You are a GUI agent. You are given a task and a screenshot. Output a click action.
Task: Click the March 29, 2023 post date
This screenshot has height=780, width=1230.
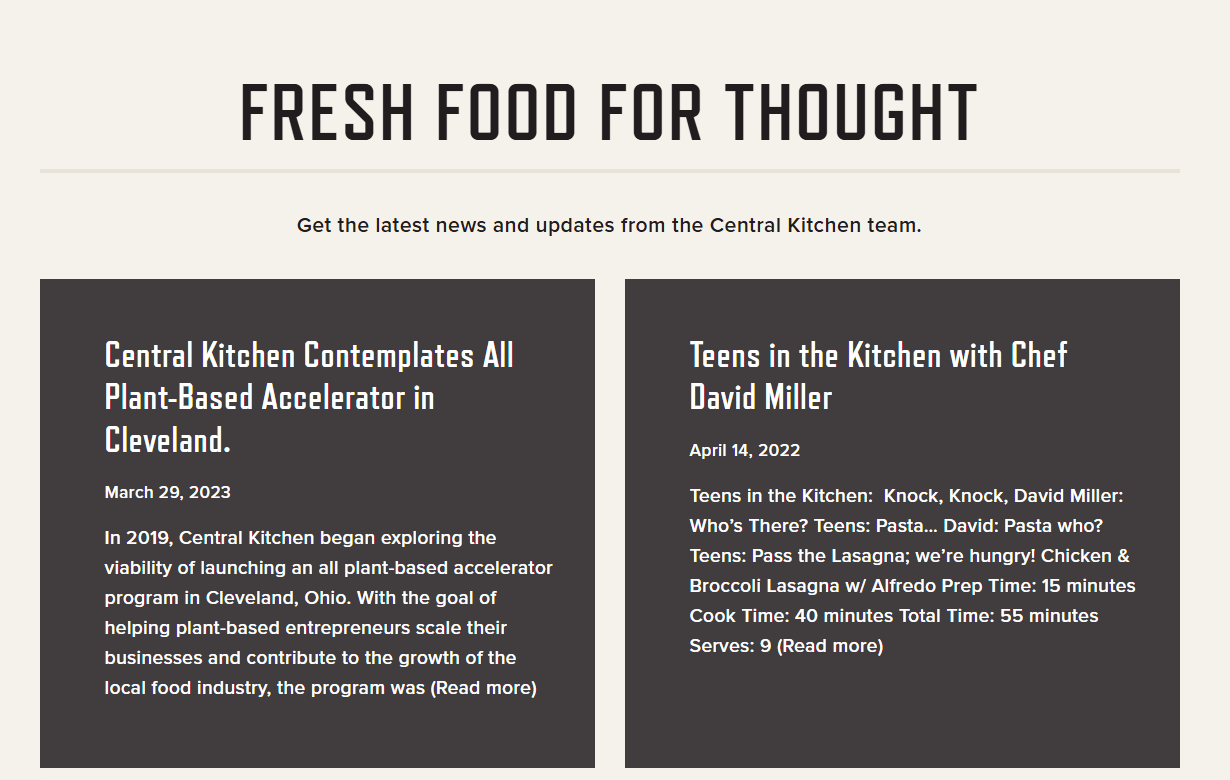pyautogui.click(x=167, y=492)
